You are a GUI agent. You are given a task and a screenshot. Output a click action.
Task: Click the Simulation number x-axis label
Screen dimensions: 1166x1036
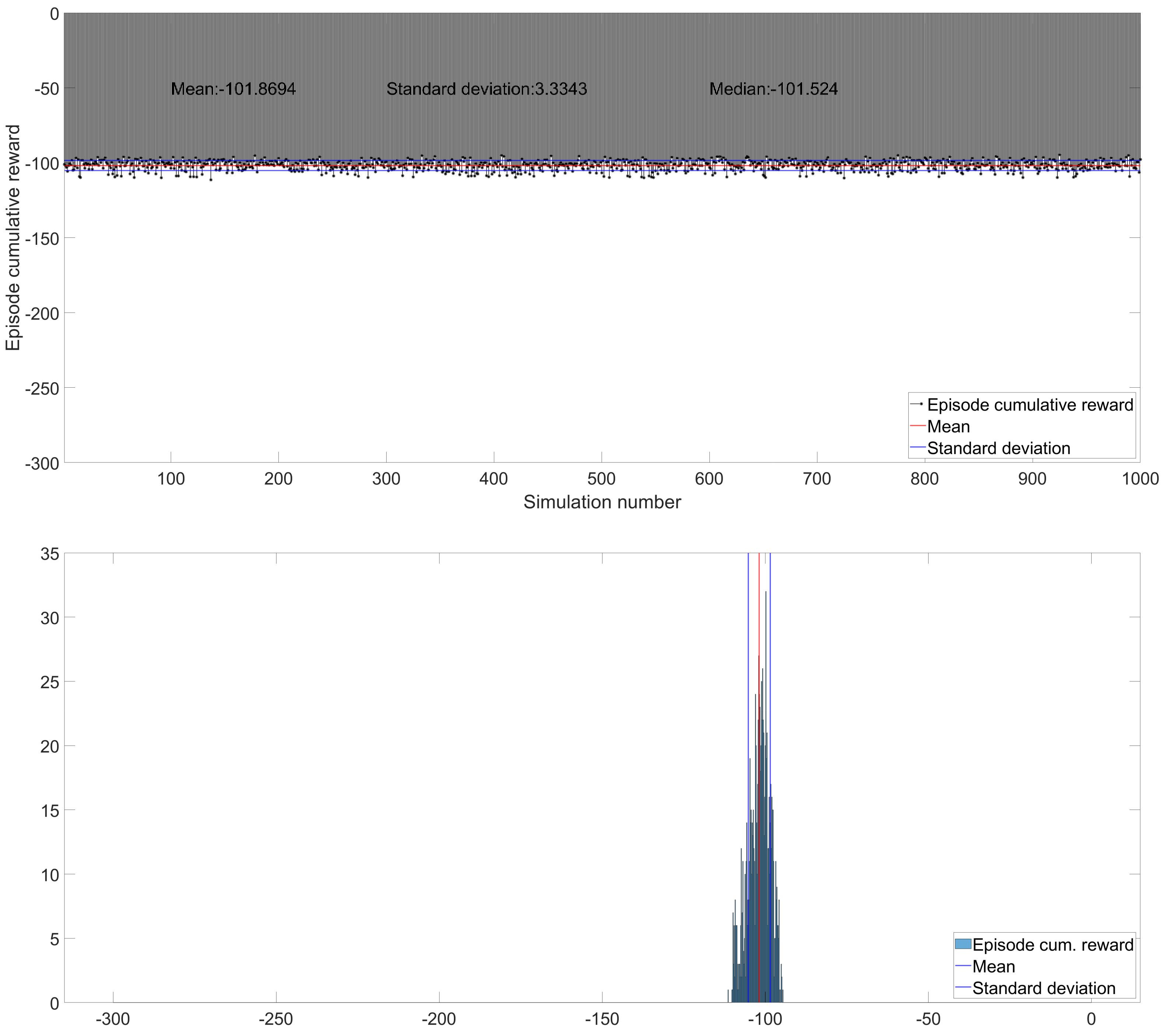click(602, 502)
